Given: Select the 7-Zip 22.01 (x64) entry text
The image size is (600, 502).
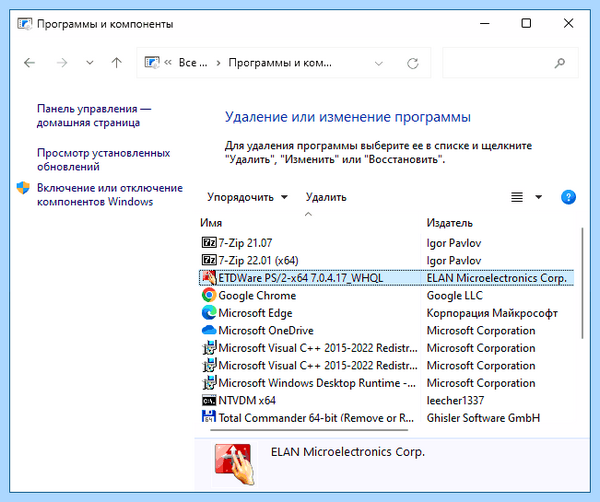Looking at the screenshot, I should [x=258, y=261].
